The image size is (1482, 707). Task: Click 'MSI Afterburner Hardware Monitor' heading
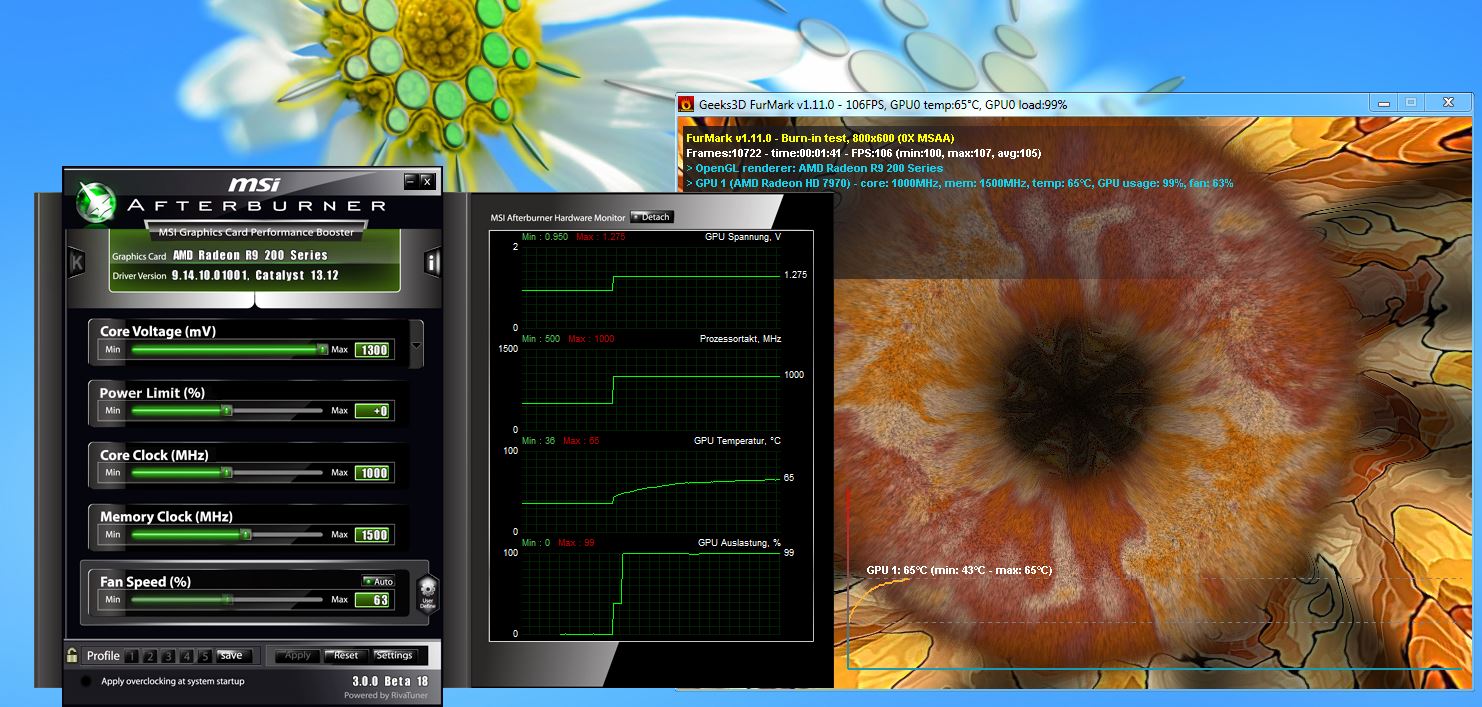(x=557, y=218)
